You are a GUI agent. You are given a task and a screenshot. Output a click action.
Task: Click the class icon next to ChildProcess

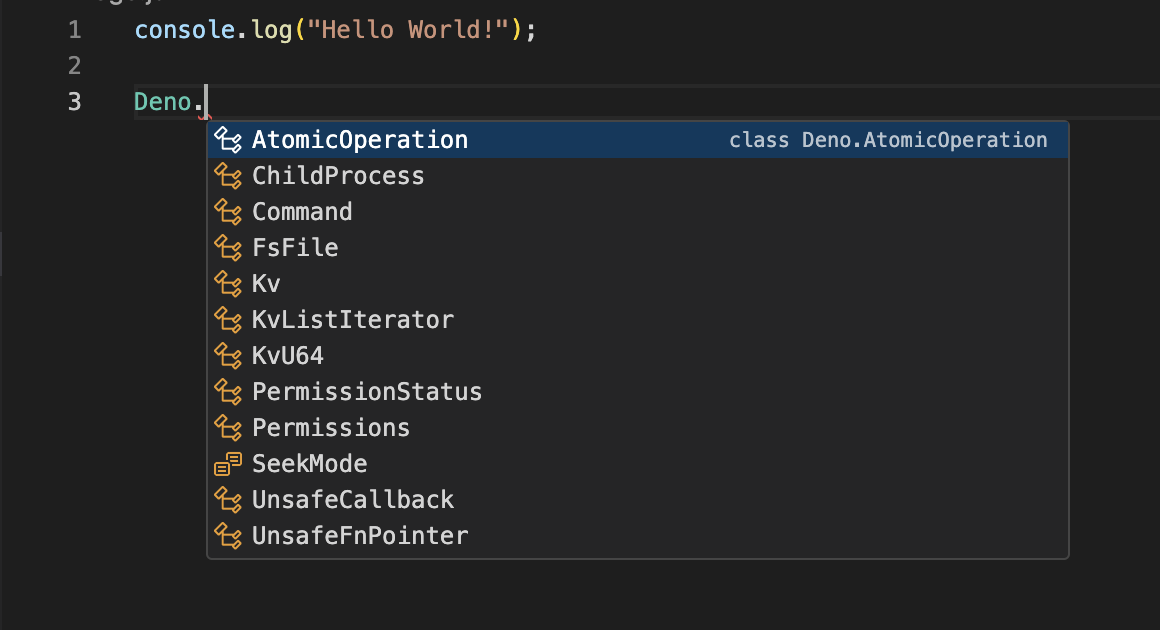229,176
